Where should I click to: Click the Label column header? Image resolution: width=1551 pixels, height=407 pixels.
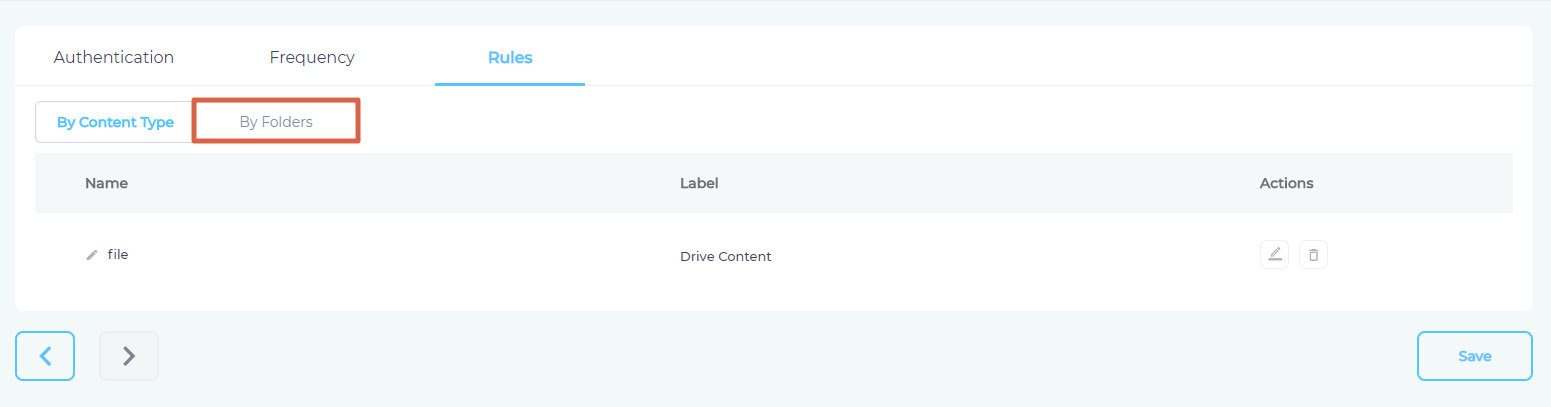699,183
